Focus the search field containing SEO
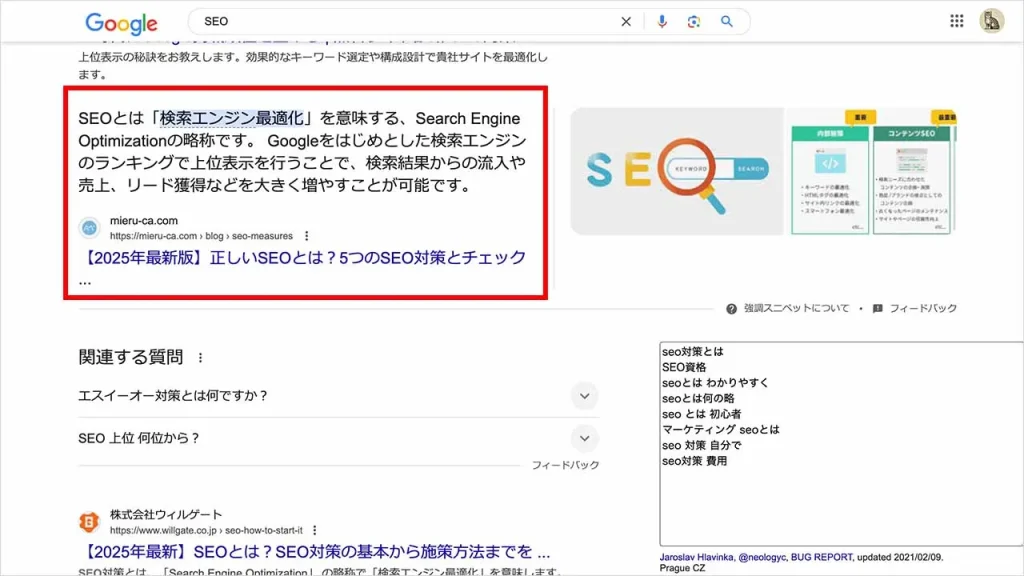The image size is (1024, 576). (400, 21)
